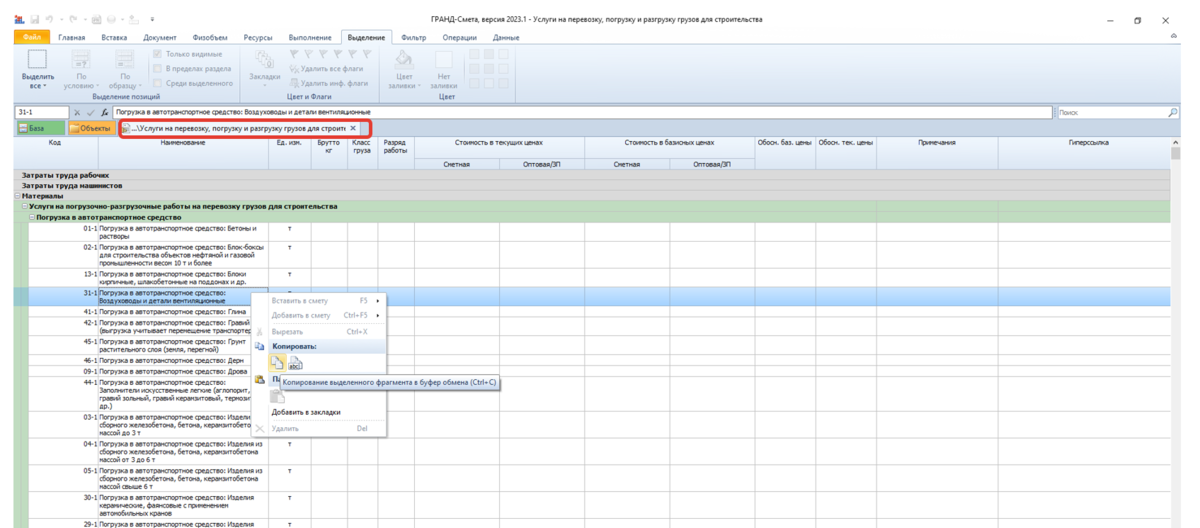Screen dimensions: 1200x528
Task: Switch to the Фильтр ribbon tab
Action: pyautogui.click(x=413, y=37)
